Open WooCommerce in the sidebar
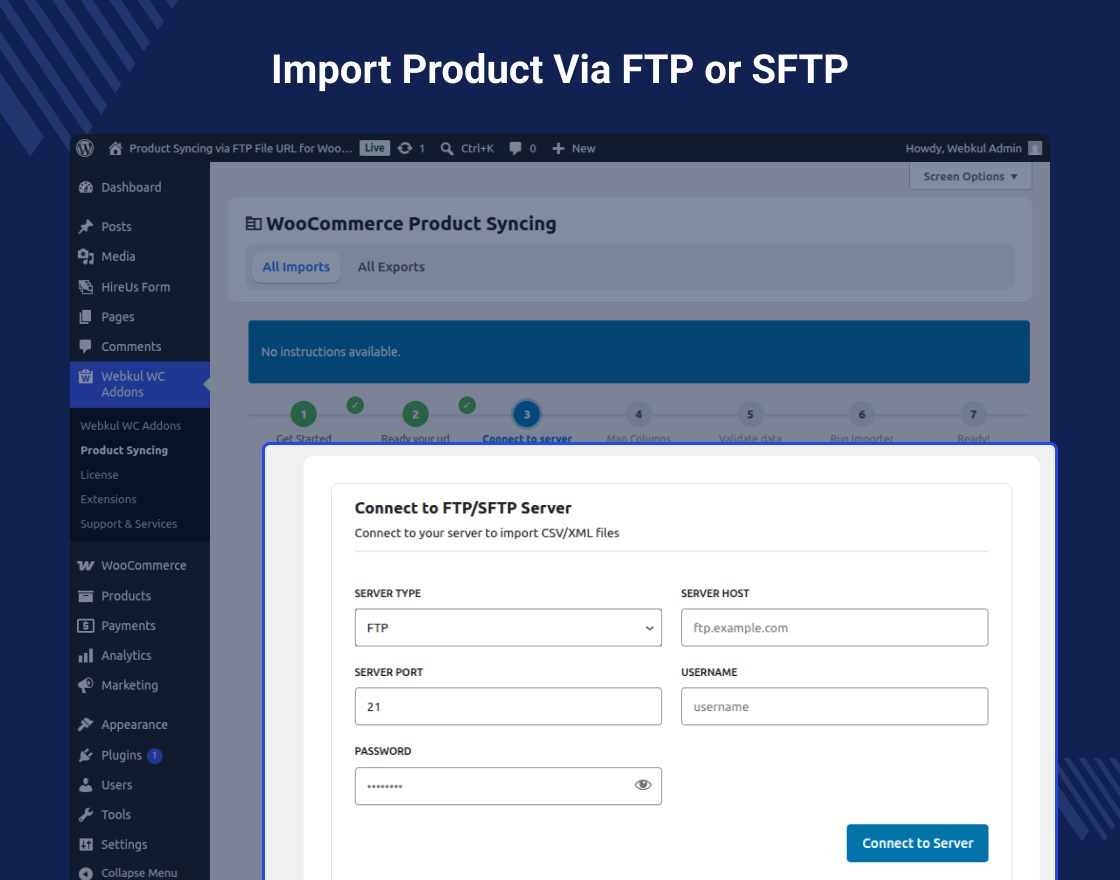The image size is (1120, 880). (x=143, y=565)
